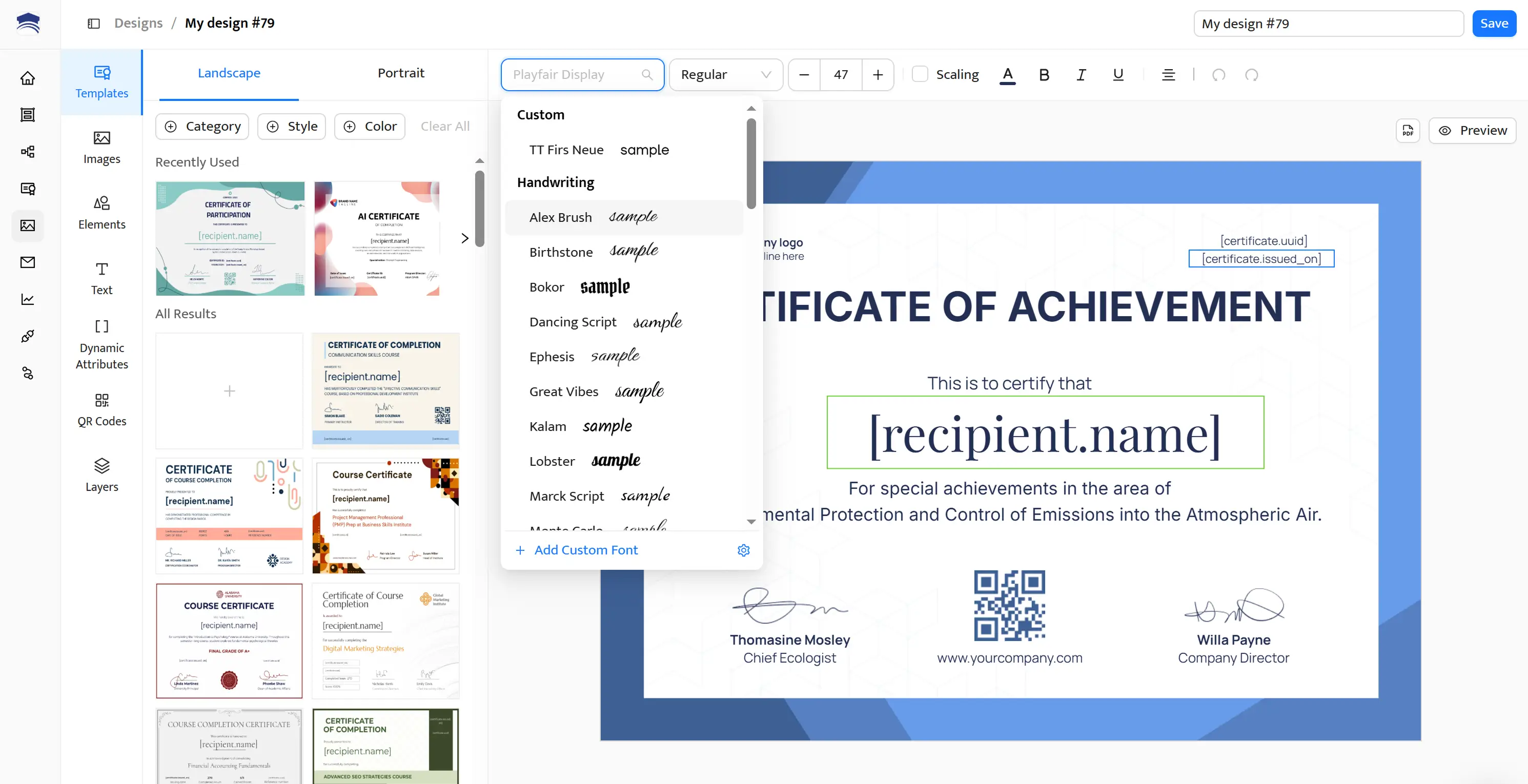Switch to the Portrait tab
The width and height of the screenshot is (1528, 784).
(x=401, y=73)
